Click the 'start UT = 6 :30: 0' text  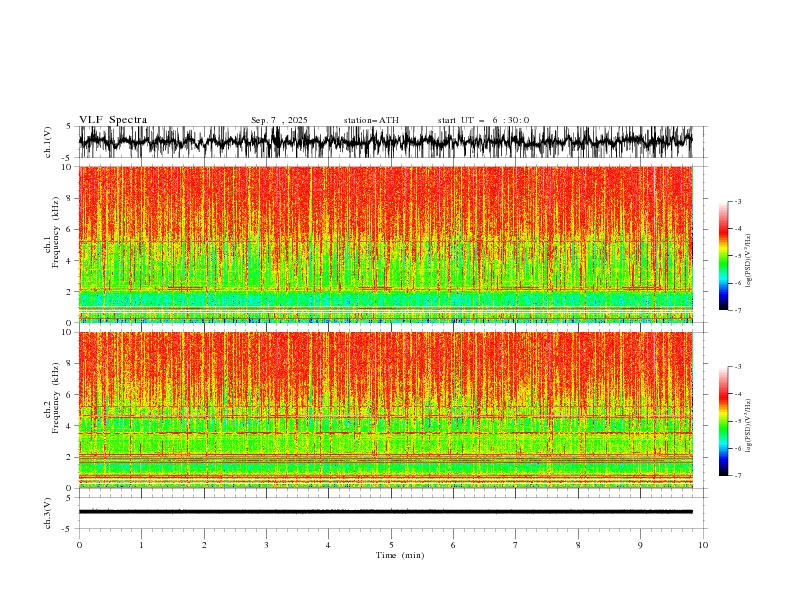483,120
